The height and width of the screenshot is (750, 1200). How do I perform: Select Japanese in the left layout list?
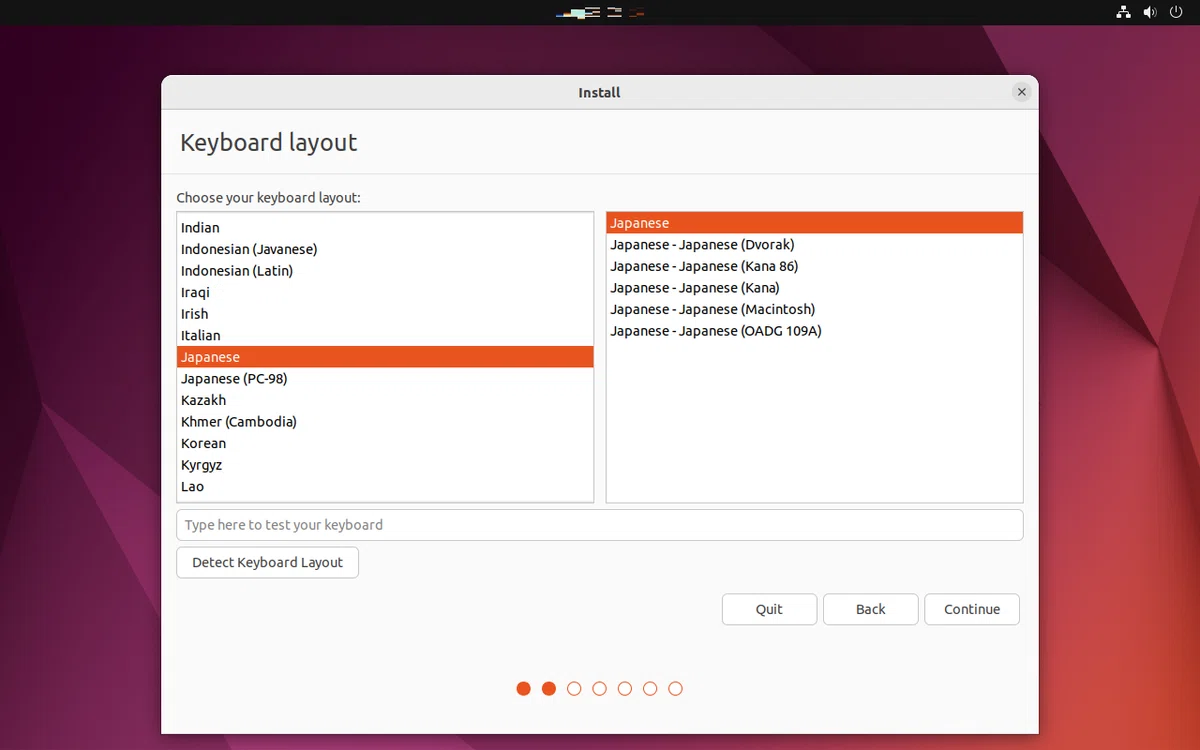(385, 357)
